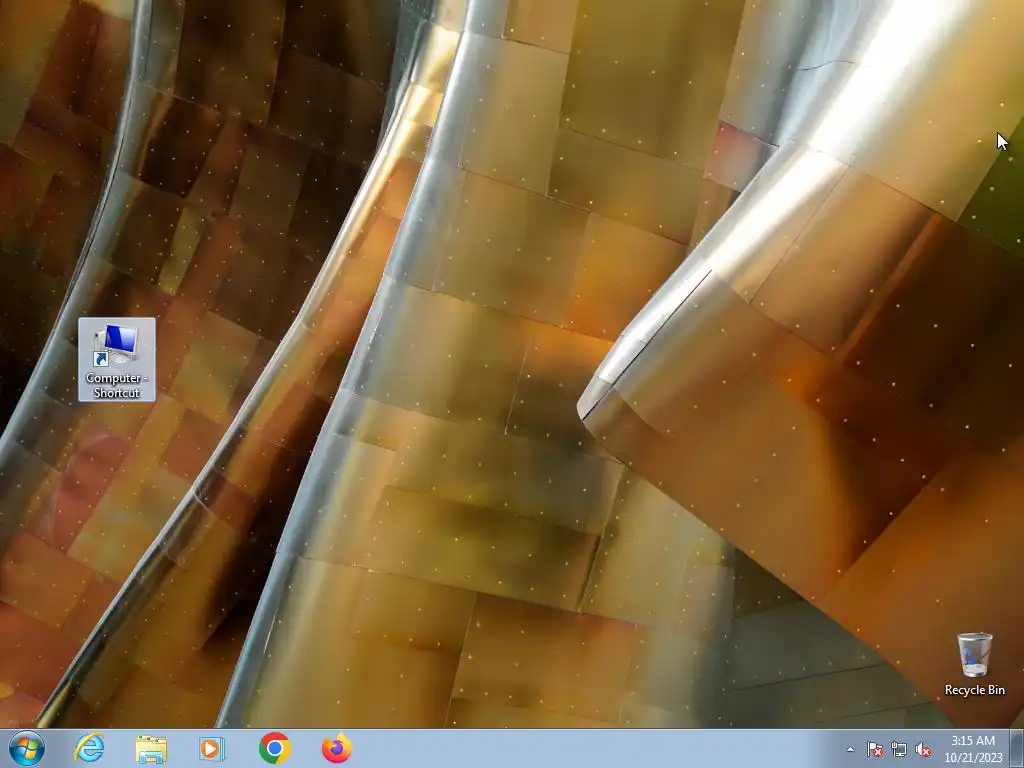Click Show desktop strip at taskbar end
Image resolution: width=1024 pixels, height=768 pixels.
click(1017, 748)
